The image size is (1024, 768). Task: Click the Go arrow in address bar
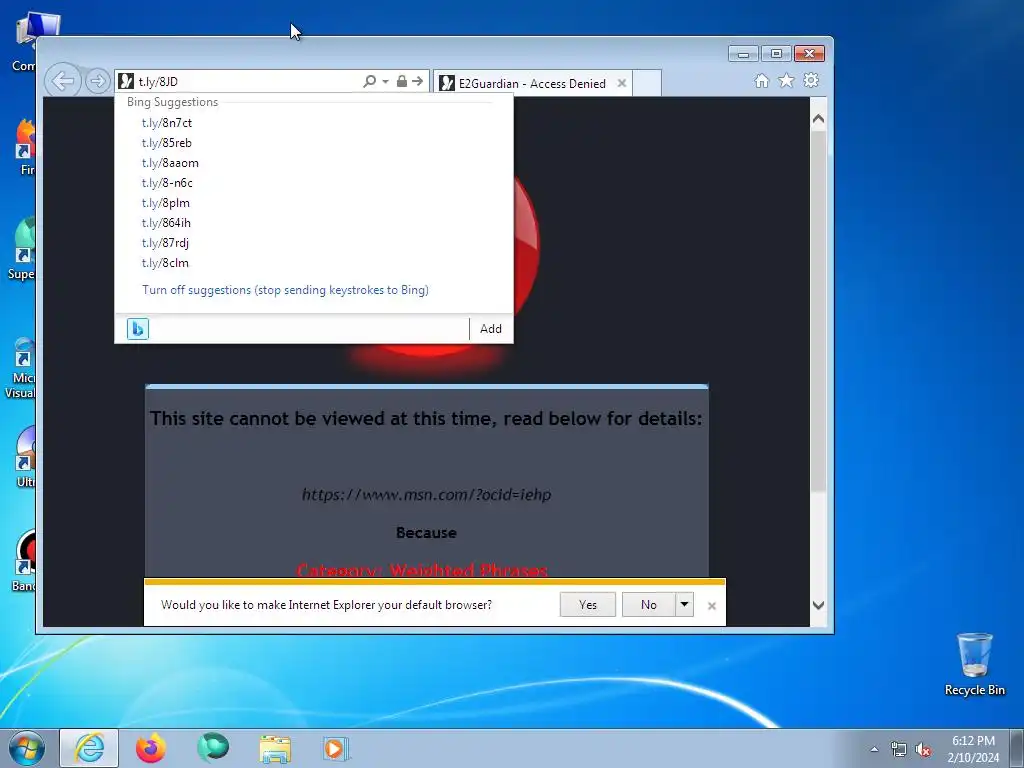[417, 81]
